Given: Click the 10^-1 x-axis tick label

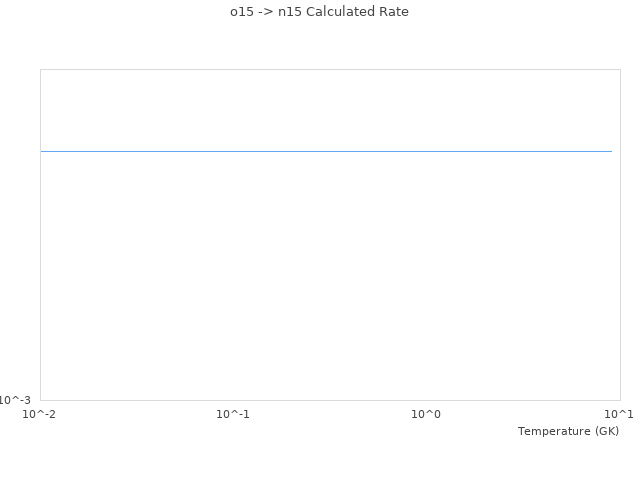Looking at the screenshot, I should coord(233,414).
